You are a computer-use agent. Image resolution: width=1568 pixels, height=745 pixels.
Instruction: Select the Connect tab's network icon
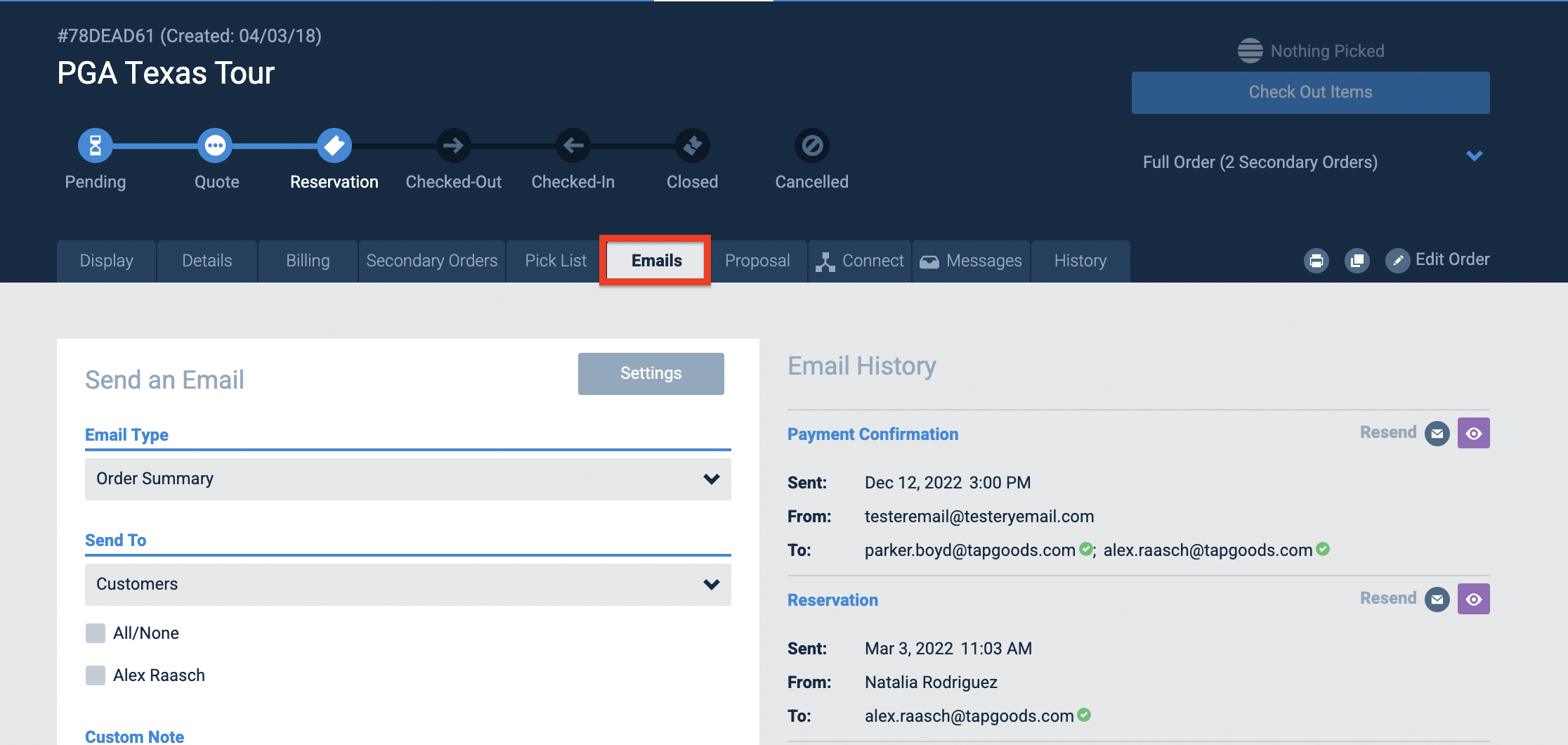click(826, 260)
